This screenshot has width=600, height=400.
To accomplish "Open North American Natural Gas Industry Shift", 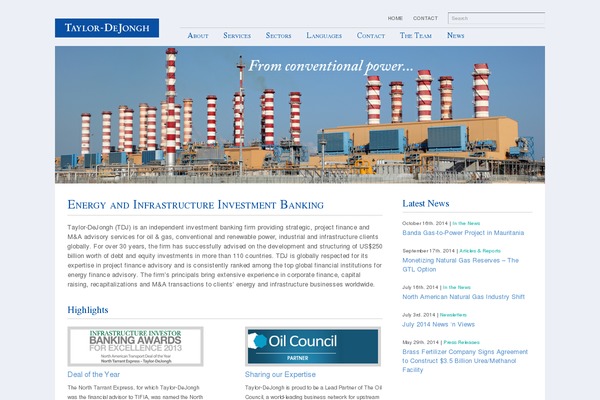I will pyautogui.click(x=463, y=297).
